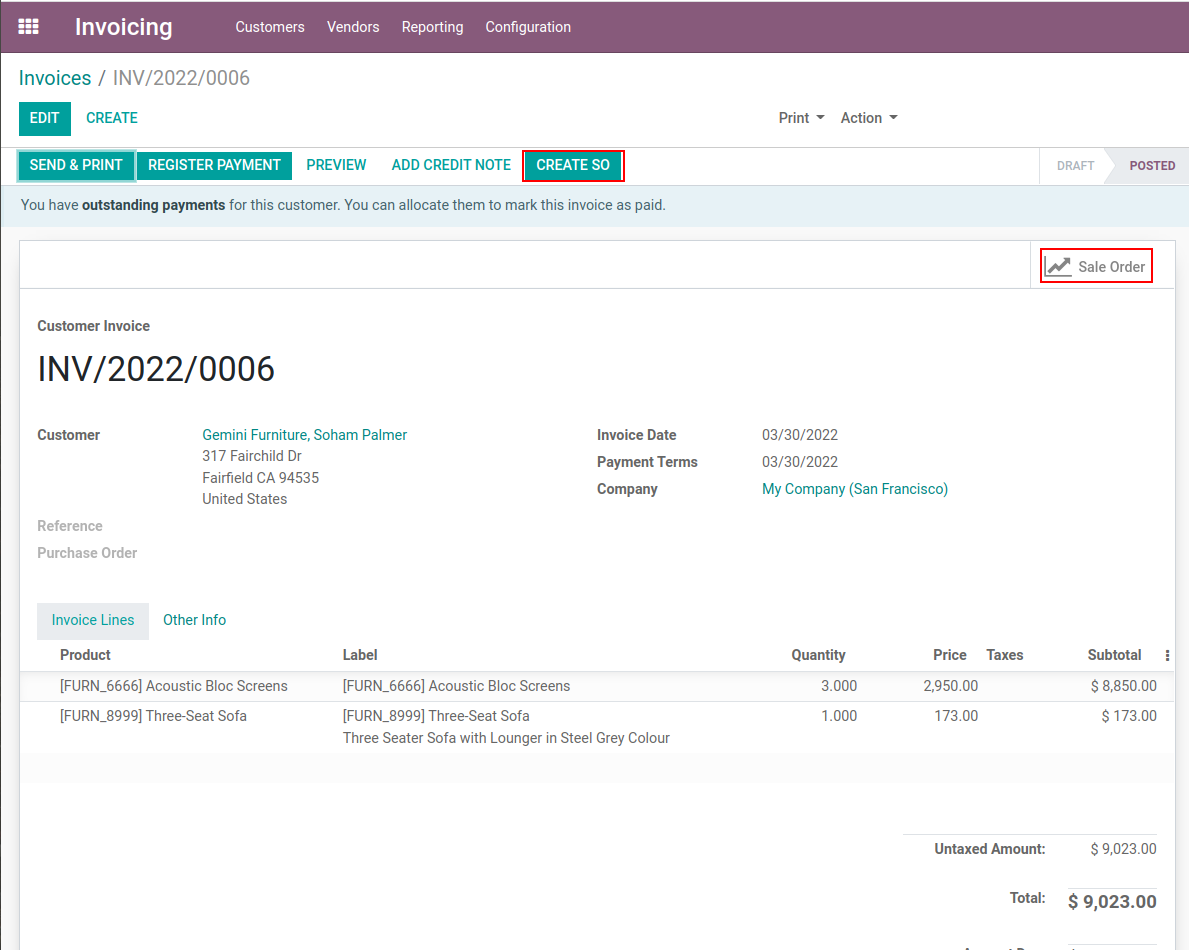1189x950 pixels.
Task: Expand the Action dropdown
Action: 868,118
